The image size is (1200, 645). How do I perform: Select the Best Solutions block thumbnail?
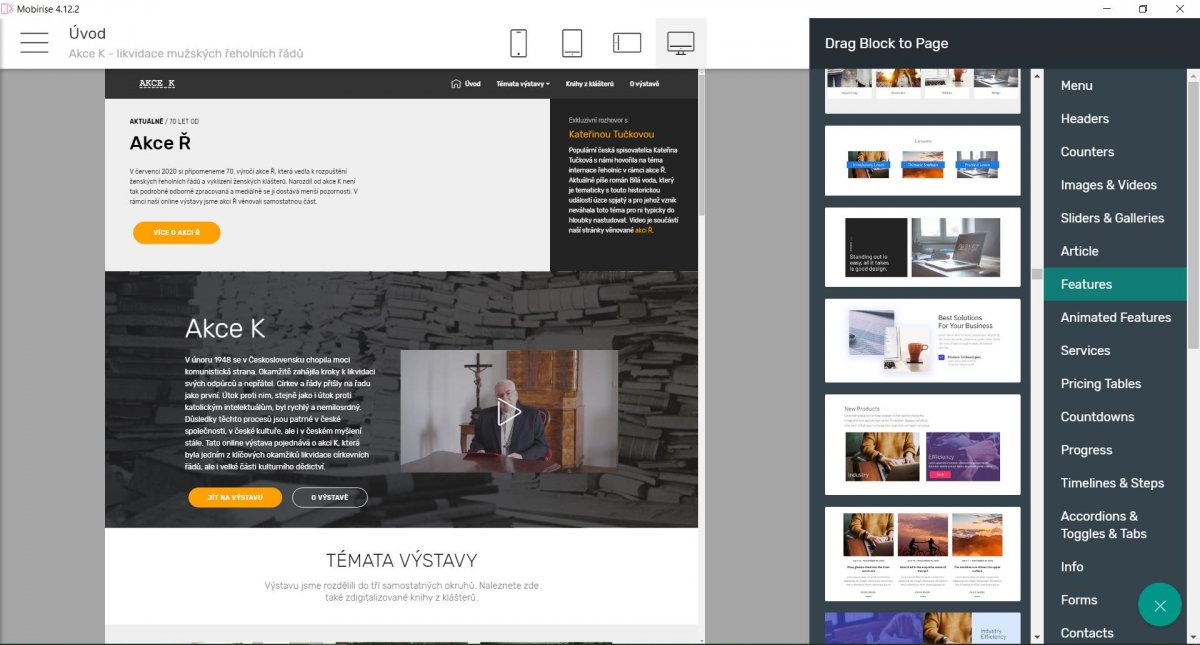(922, 340)
